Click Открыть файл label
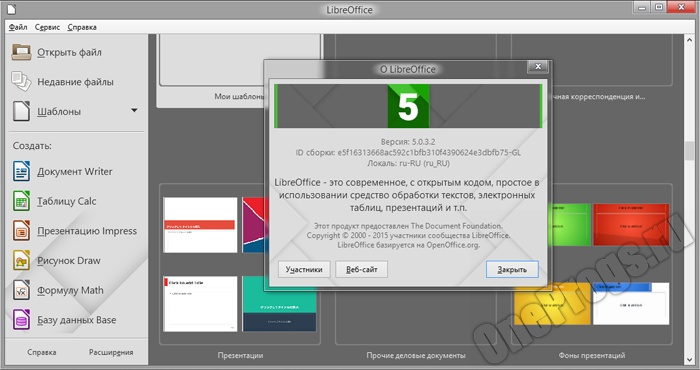The height and width of the screenshot is (370, 700). click(x=69, y=53)
